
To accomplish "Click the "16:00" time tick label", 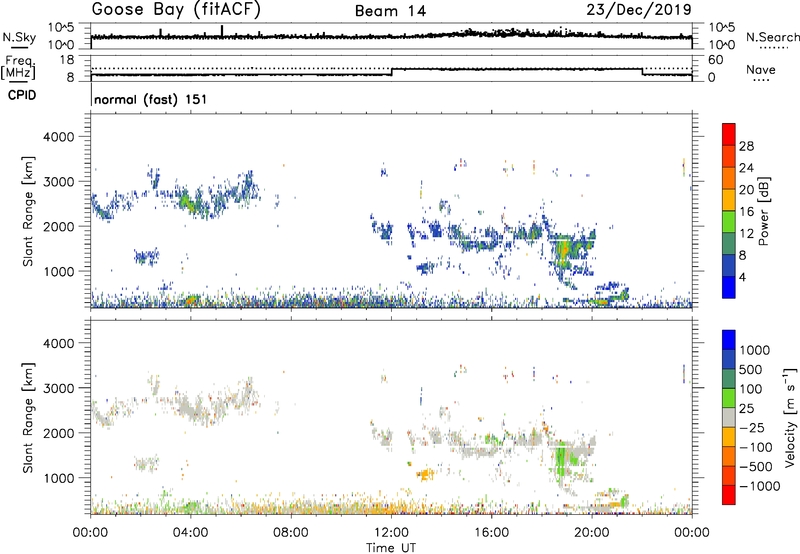I will tap(491, 533).
